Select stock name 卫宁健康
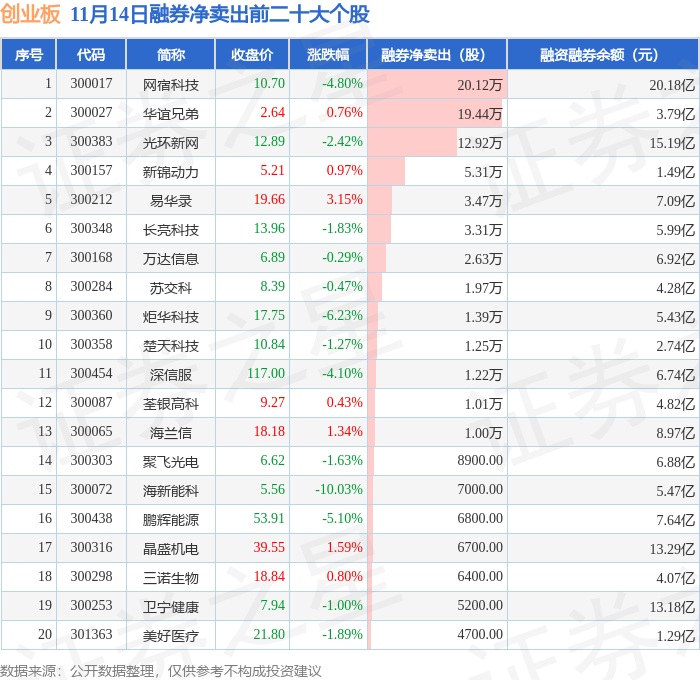This screenshot has height=680, width=700. (171, 607)
